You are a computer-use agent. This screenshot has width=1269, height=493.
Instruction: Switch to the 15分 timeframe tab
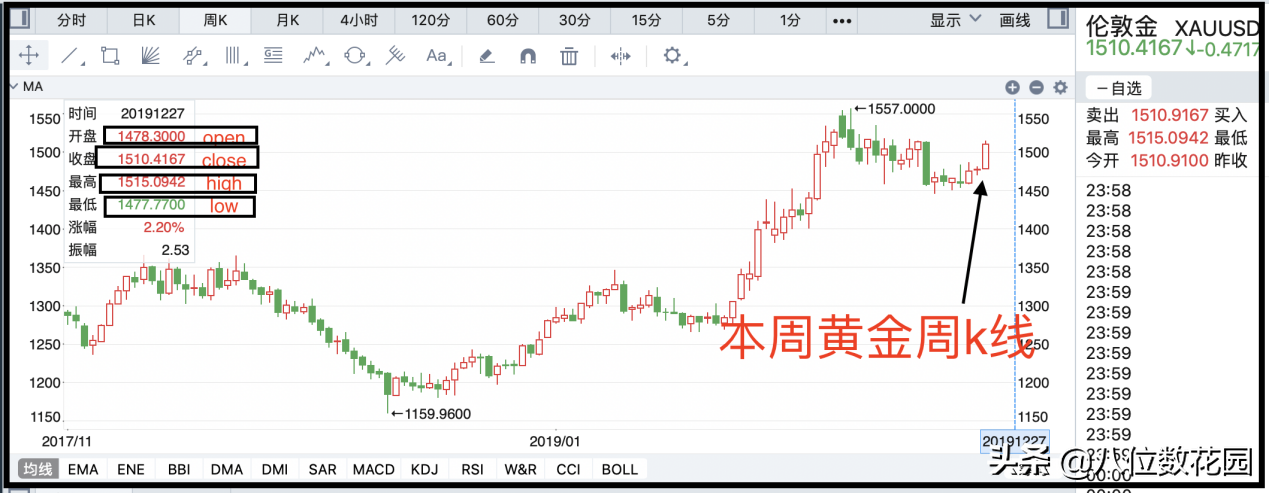(646, 20)
